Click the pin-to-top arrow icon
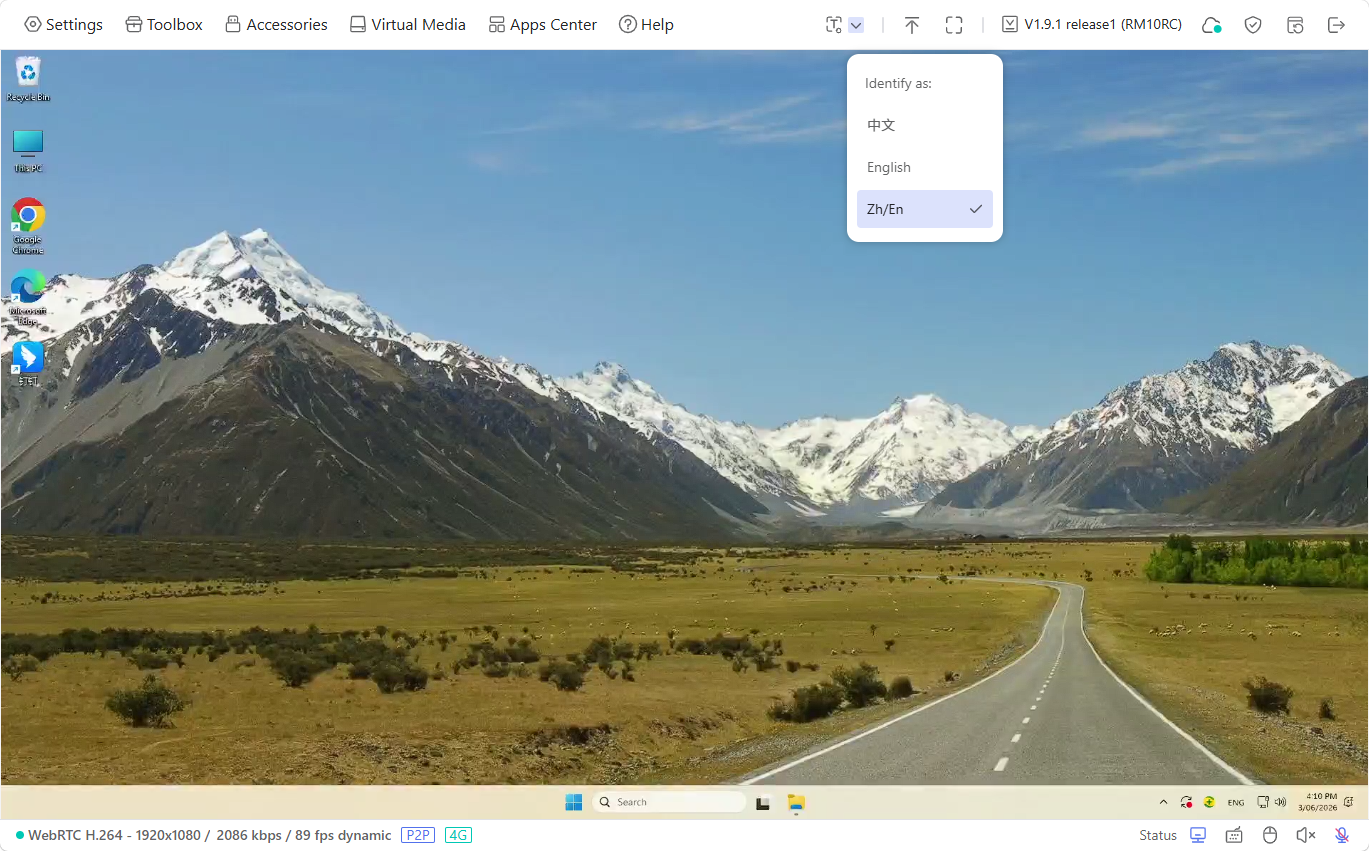Image resolution: width=1369 pixels, height=851 pixels. coord(911,25)
